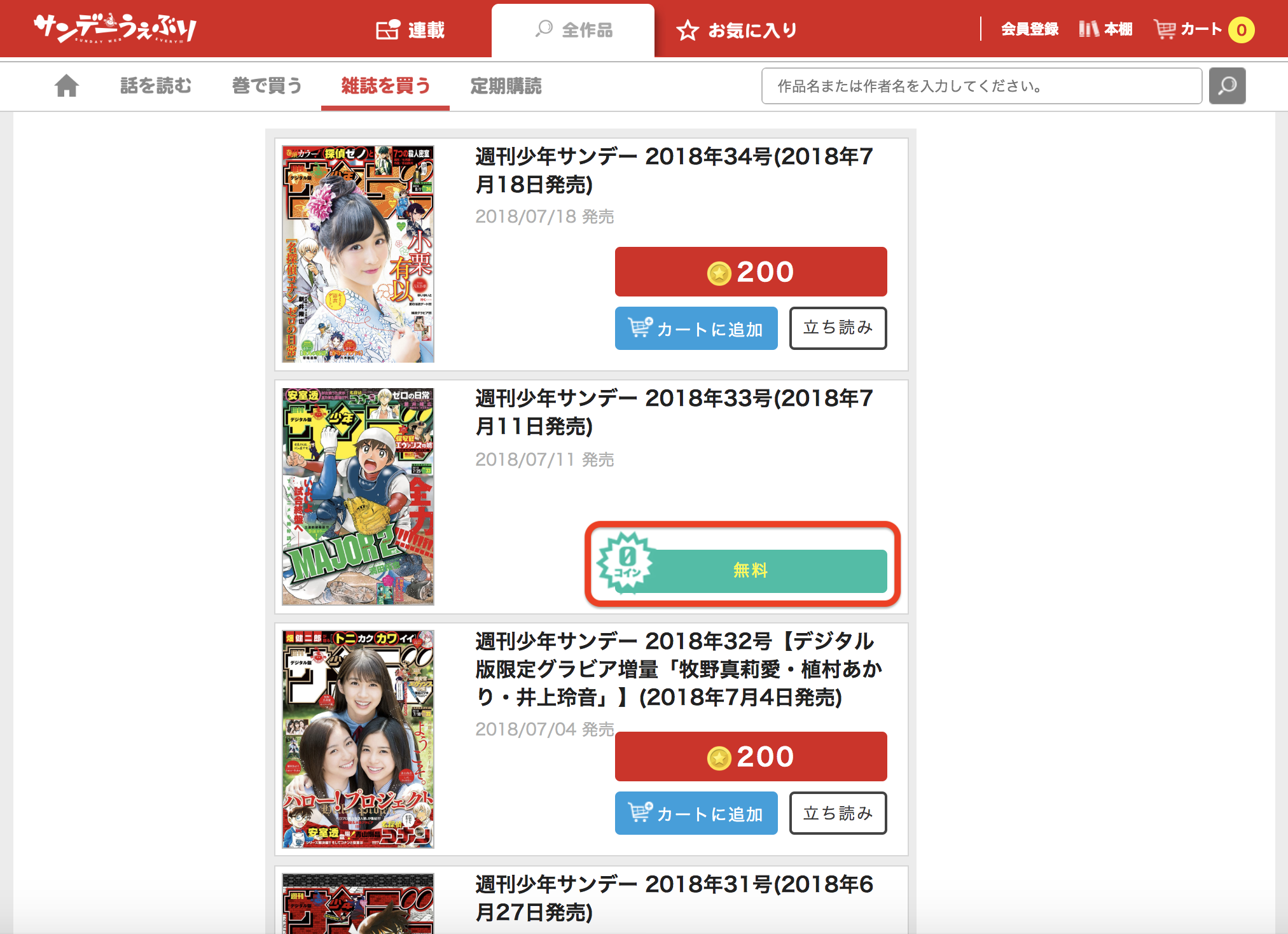Click the search magnifier button
The width and height of the screenshot is (1288, 934).
click(x=1227, y=86)
